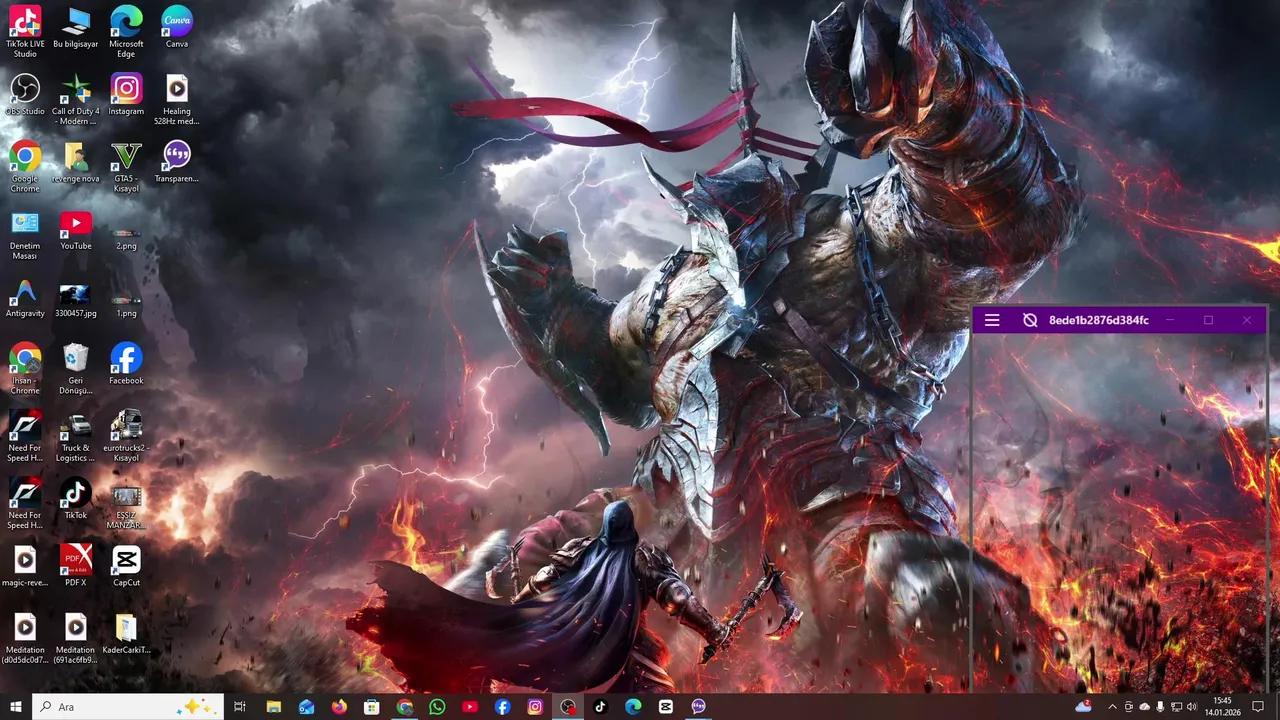Select the revenge nova folder
The height and width of the screenshot is (720, 1280).
pyautogui.click(x=76, y=162)
